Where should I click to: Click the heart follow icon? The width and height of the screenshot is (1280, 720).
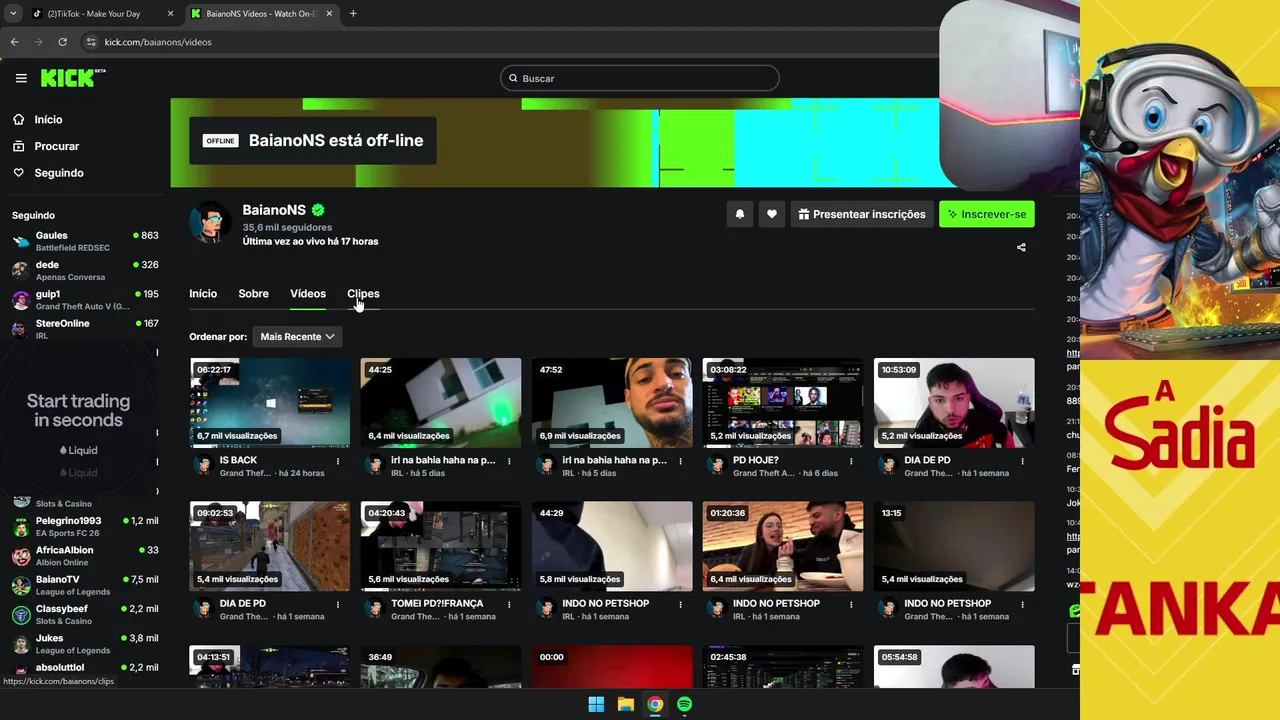[771, 214]
